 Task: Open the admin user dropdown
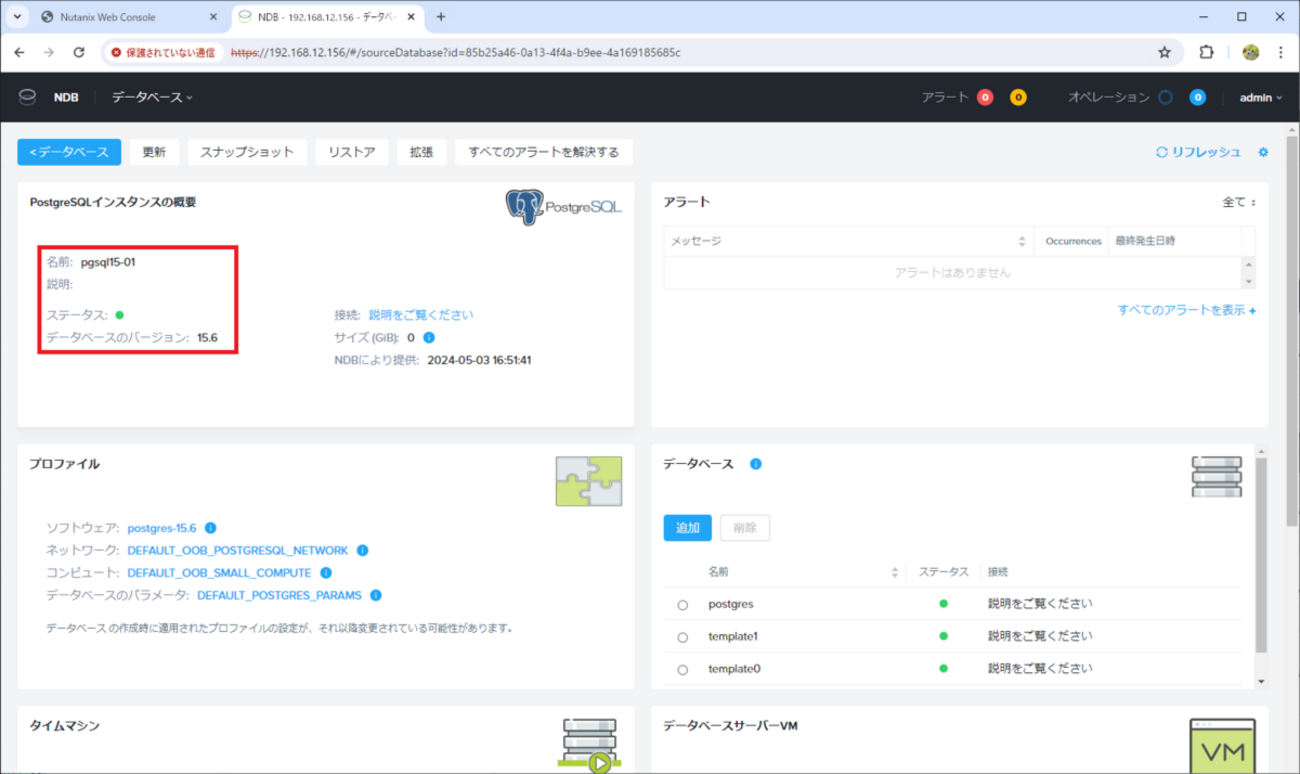[x=1261, y=97]
